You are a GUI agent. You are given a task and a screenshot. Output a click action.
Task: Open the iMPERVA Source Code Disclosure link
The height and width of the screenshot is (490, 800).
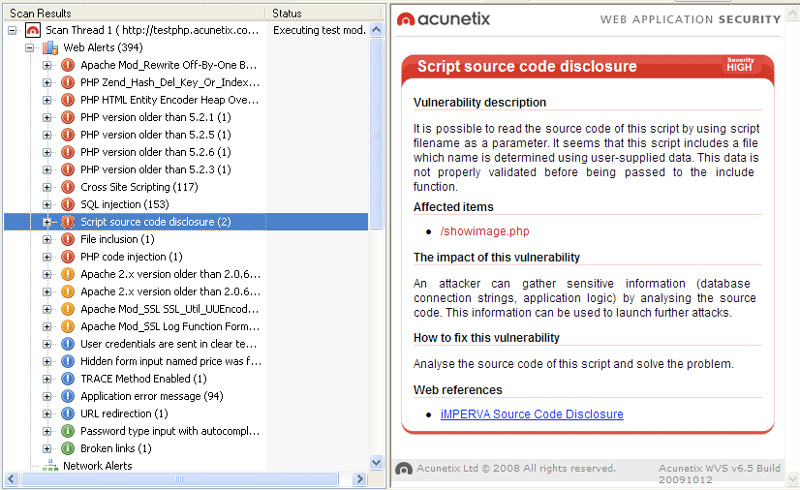pyautogui.click(x=531, y=414)
